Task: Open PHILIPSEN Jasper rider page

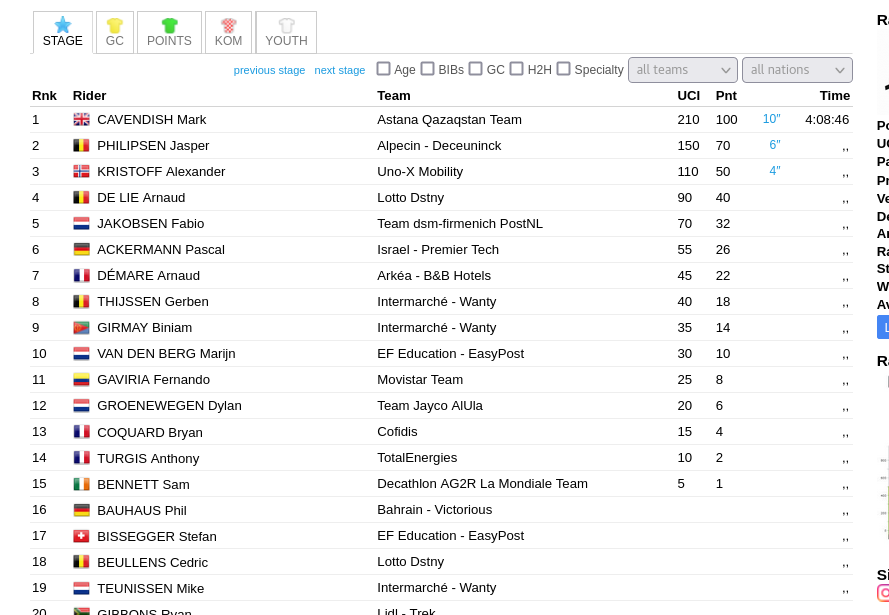Action: coord(153,146)
